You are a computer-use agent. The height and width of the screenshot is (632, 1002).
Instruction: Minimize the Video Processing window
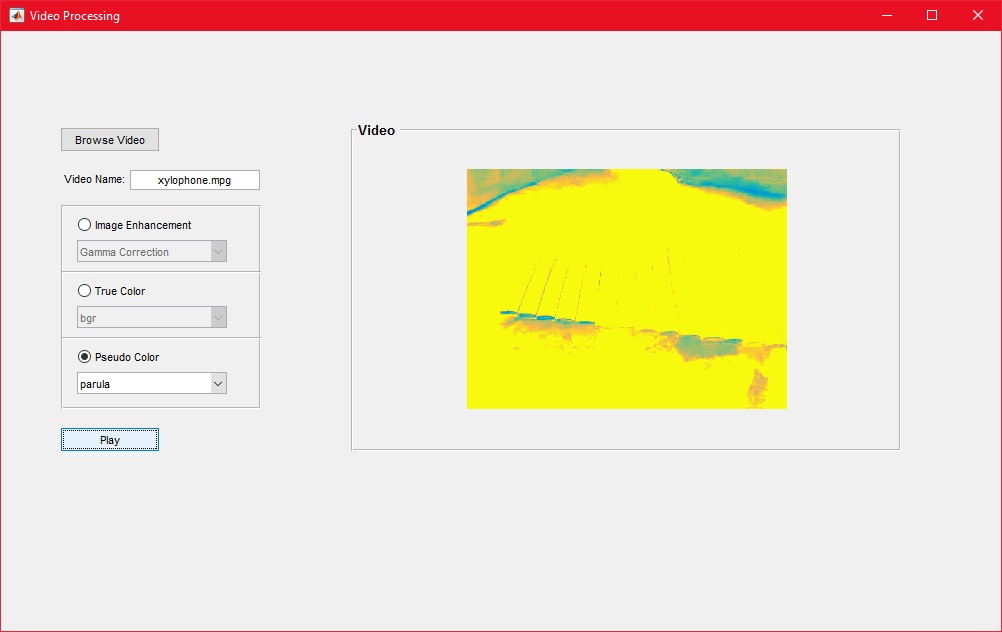[886, 15]
